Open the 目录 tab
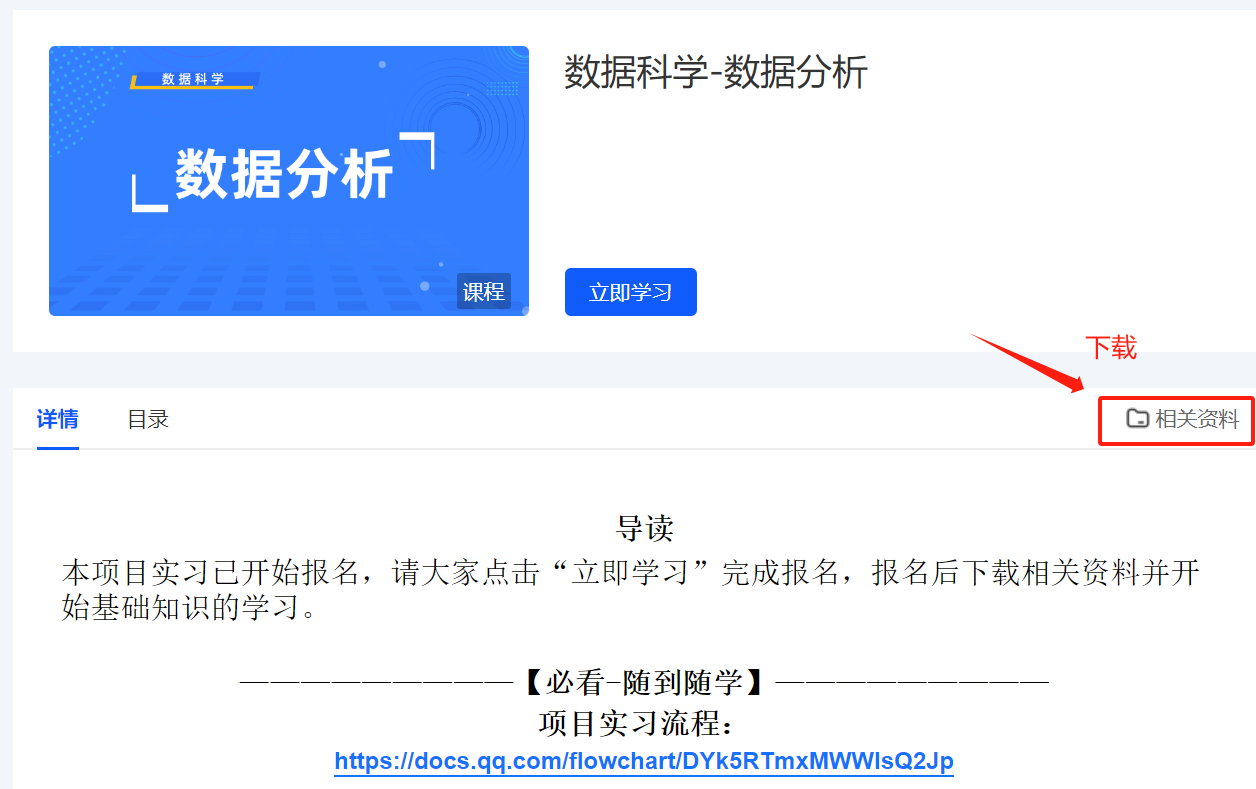Viewport: 1256px width, 789px height. (x=148, y=419)
